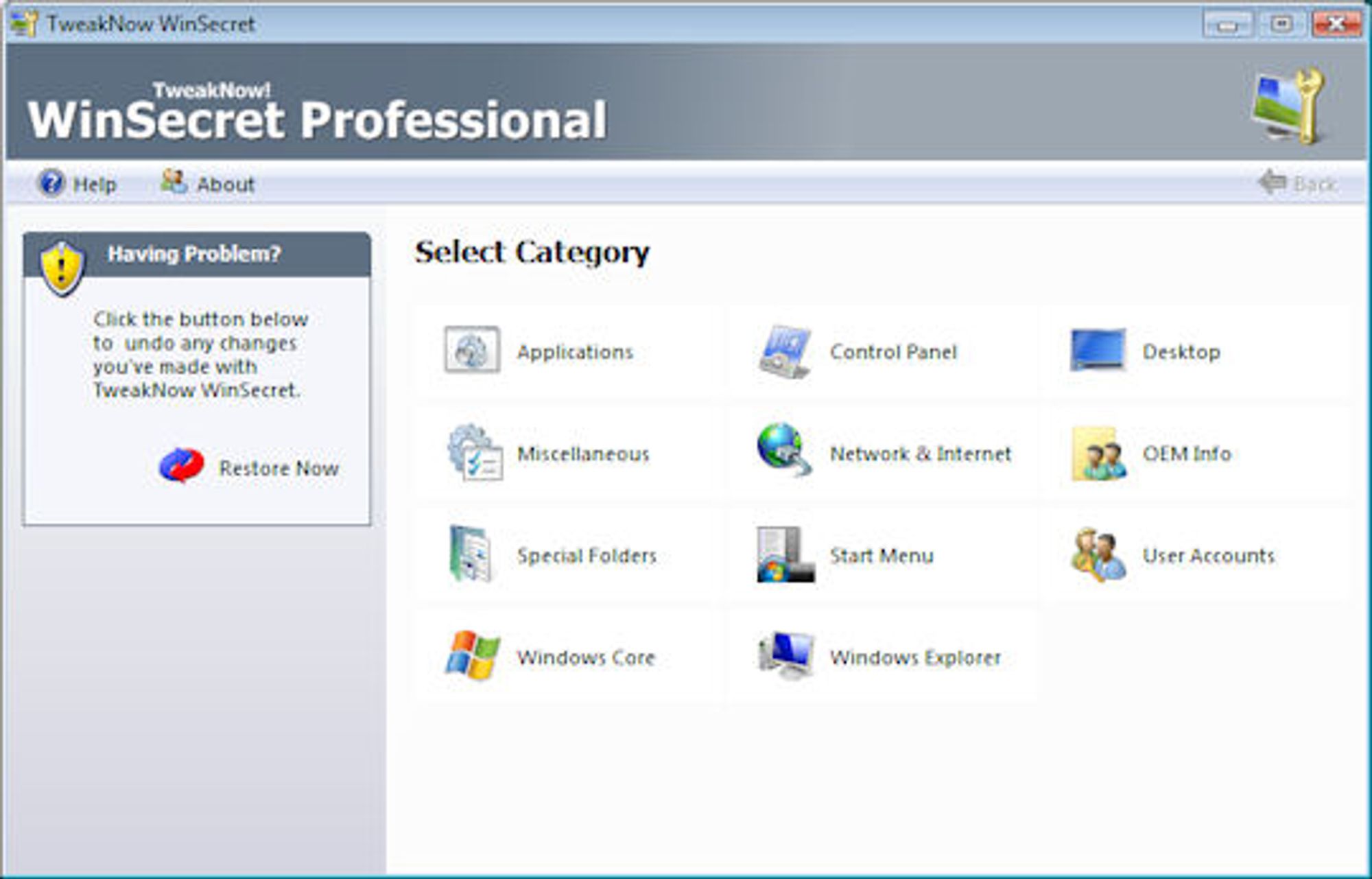Choose the Special Folders label
Screen dimensions: 1372x879
(587, 555)
